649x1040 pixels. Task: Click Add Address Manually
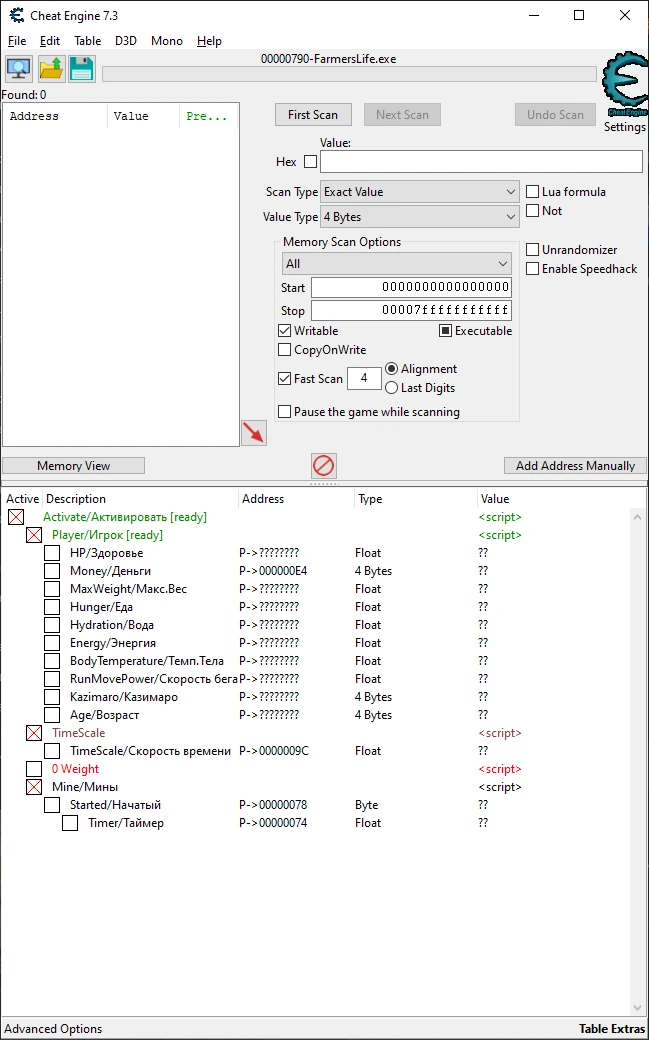click(575, 466)
